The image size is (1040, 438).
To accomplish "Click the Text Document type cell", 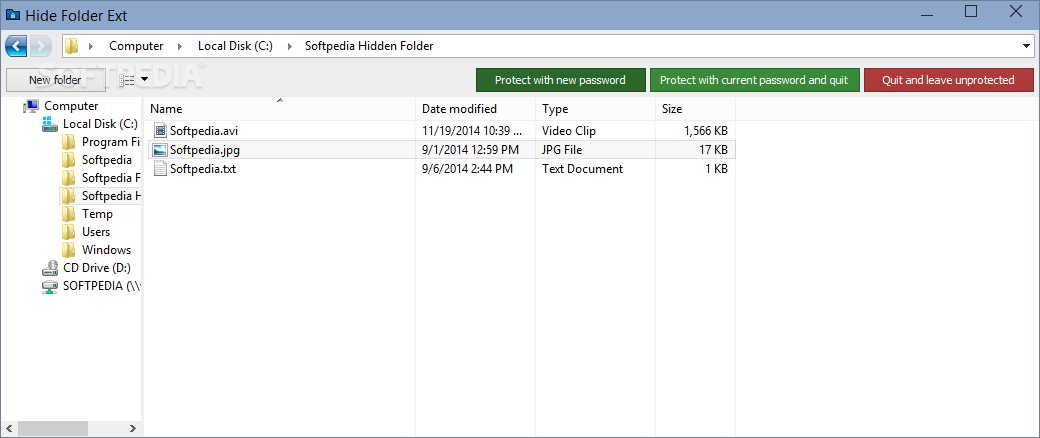I will [582, 169].
